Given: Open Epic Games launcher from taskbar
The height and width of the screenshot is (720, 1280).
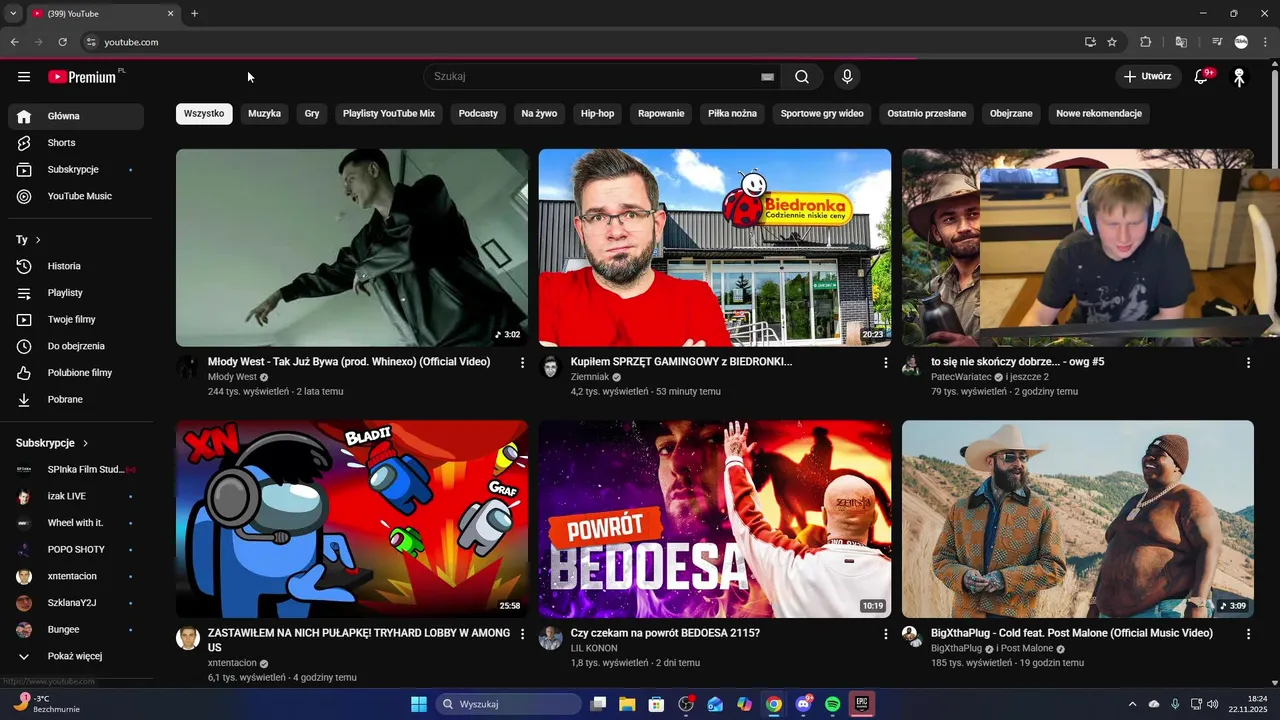Looking at the screenshot, I should 861,704.
